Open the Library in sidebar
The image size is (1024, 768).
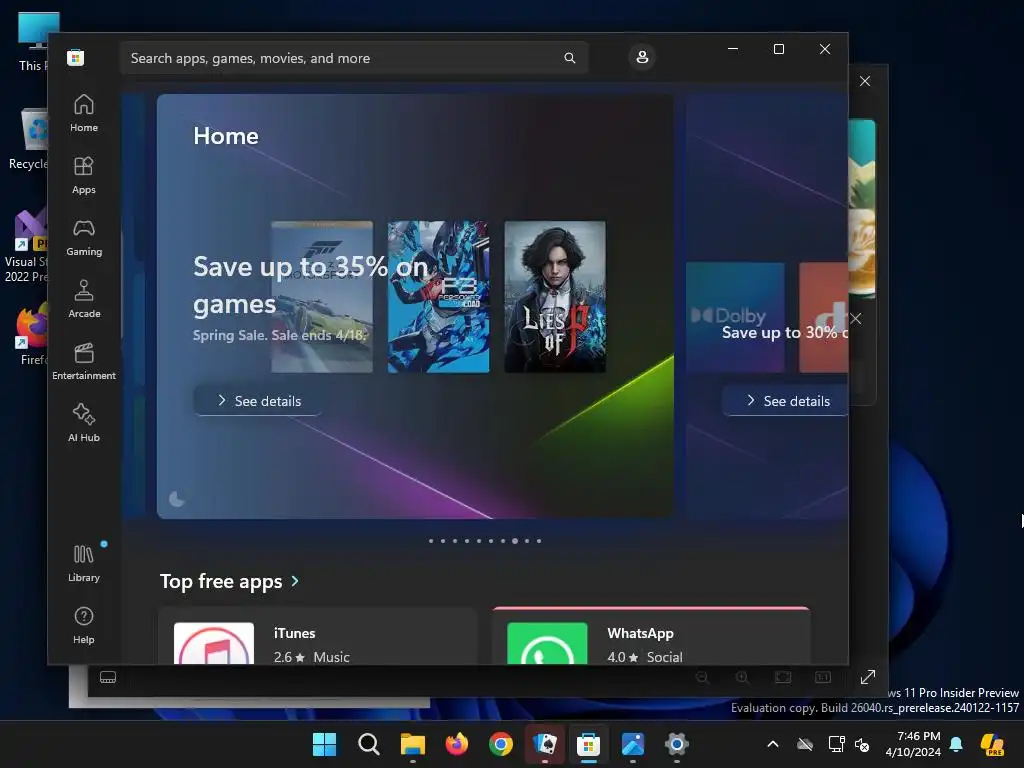tap(84, 564)
